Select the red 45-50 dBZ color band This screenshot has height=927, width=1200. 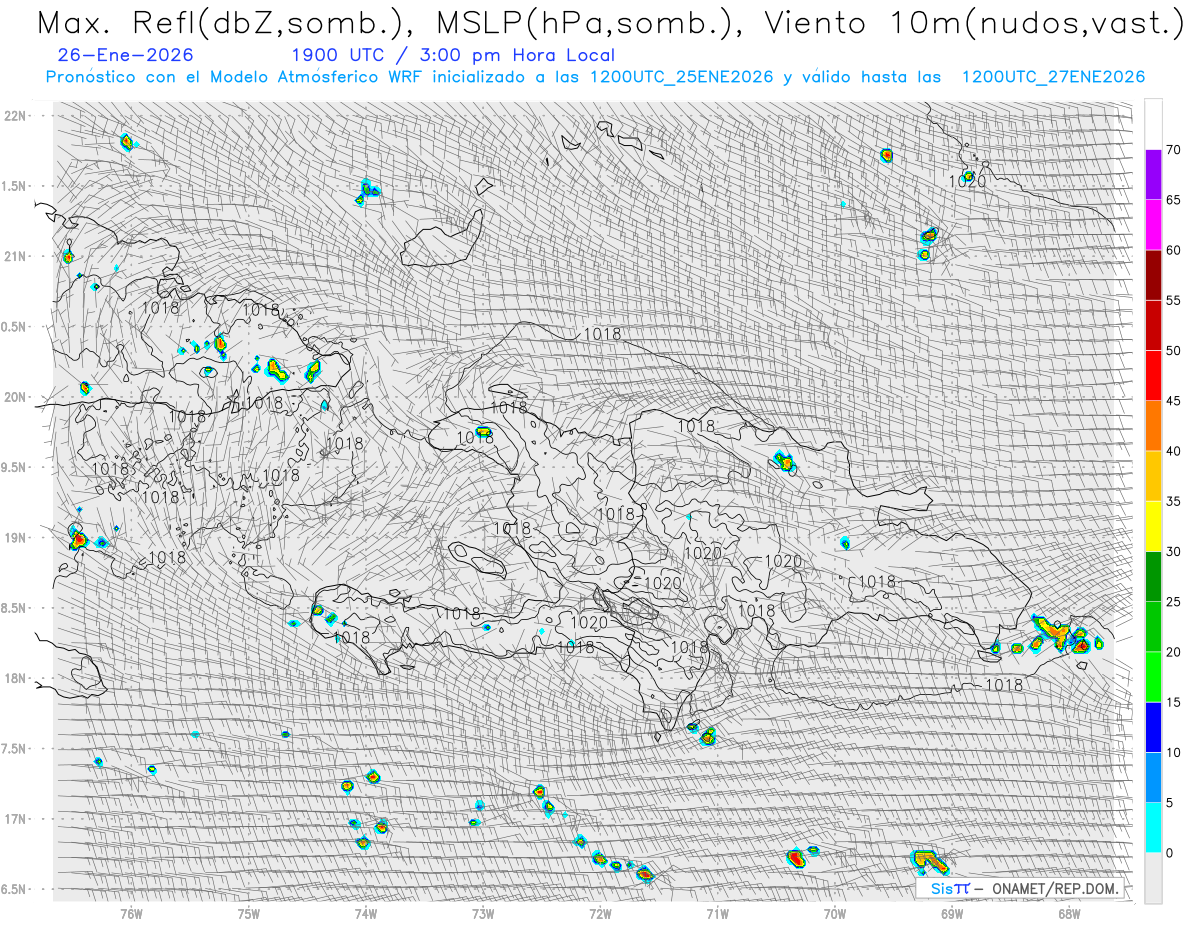(x=1153, y=376)
